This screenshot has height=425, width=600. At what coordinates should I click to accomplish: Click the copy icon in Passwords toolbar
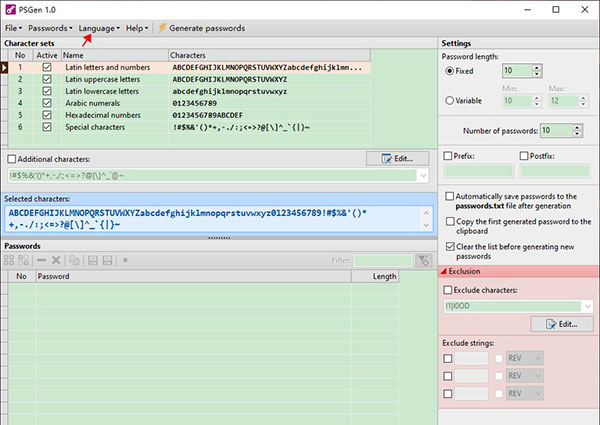tap(74, 260)
